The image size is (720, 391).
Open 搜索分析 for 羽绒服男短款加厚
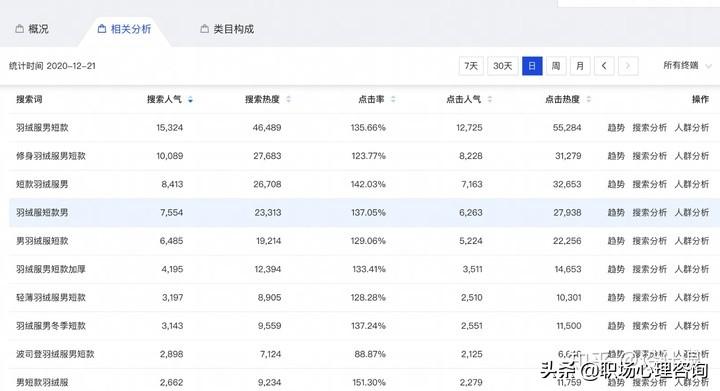point(649,269)
